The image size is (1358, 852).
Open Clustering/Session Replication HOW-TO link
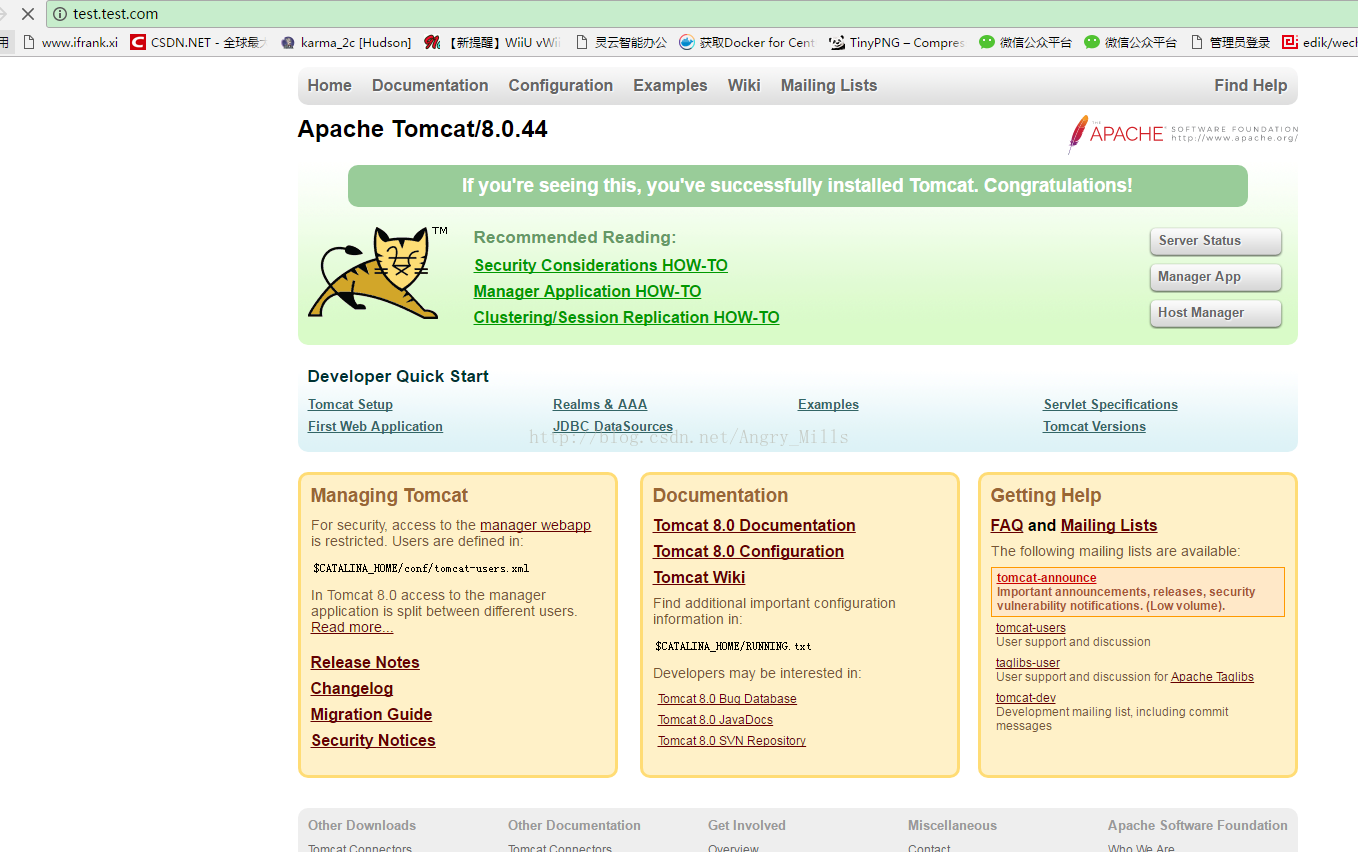tap(626, 318)
